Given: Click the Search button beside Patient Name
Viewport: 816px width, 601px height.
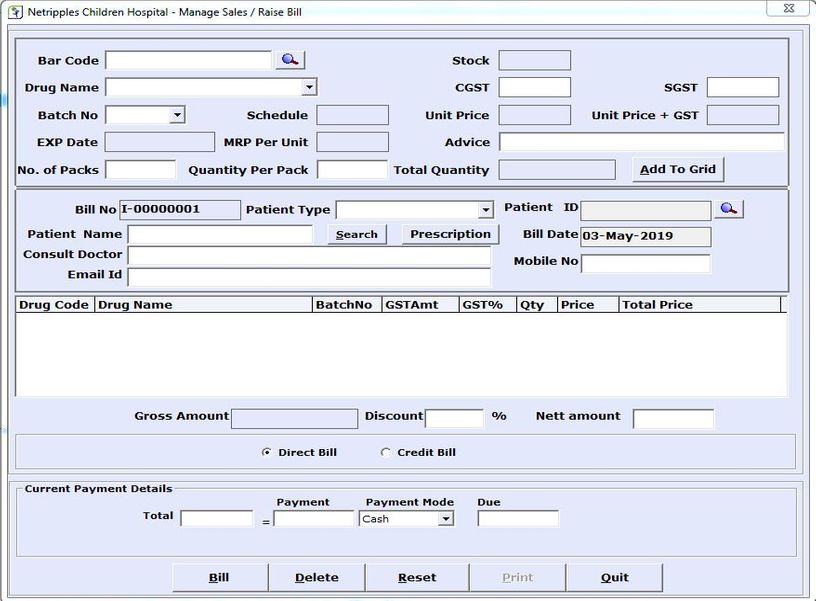Looking at the screenshot, I should tap(356, 234).
